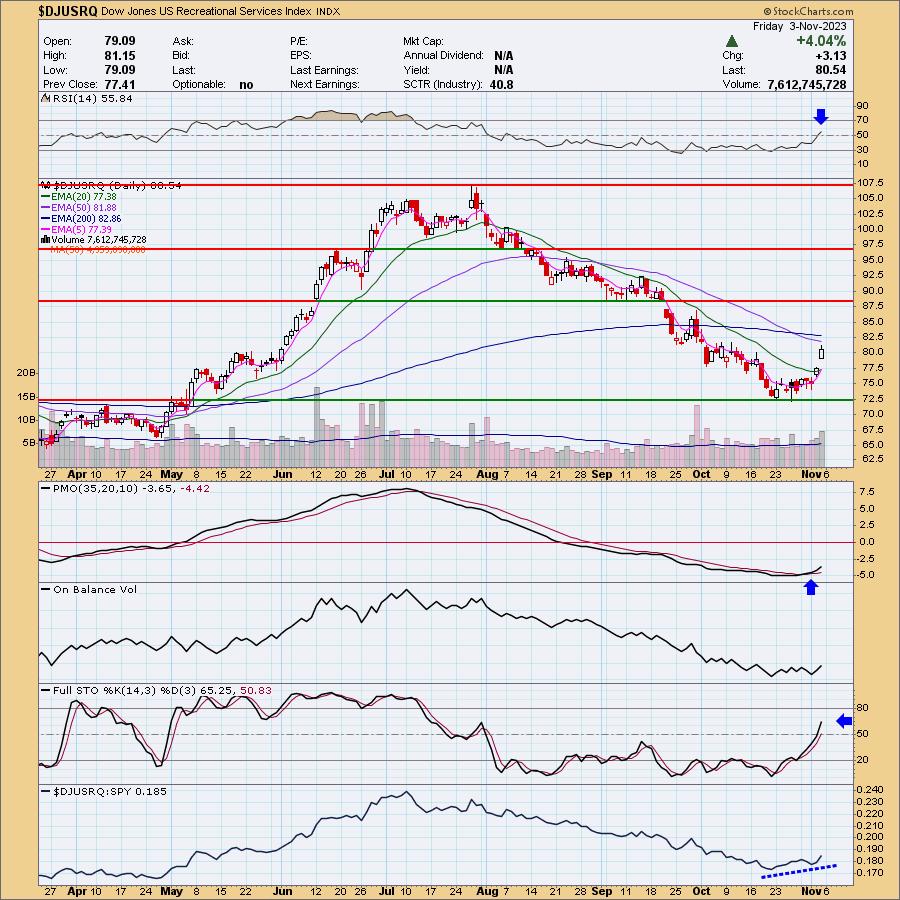Click the header Volume value 7,612,745,728
900x900 pixels.
click(806, 84)
